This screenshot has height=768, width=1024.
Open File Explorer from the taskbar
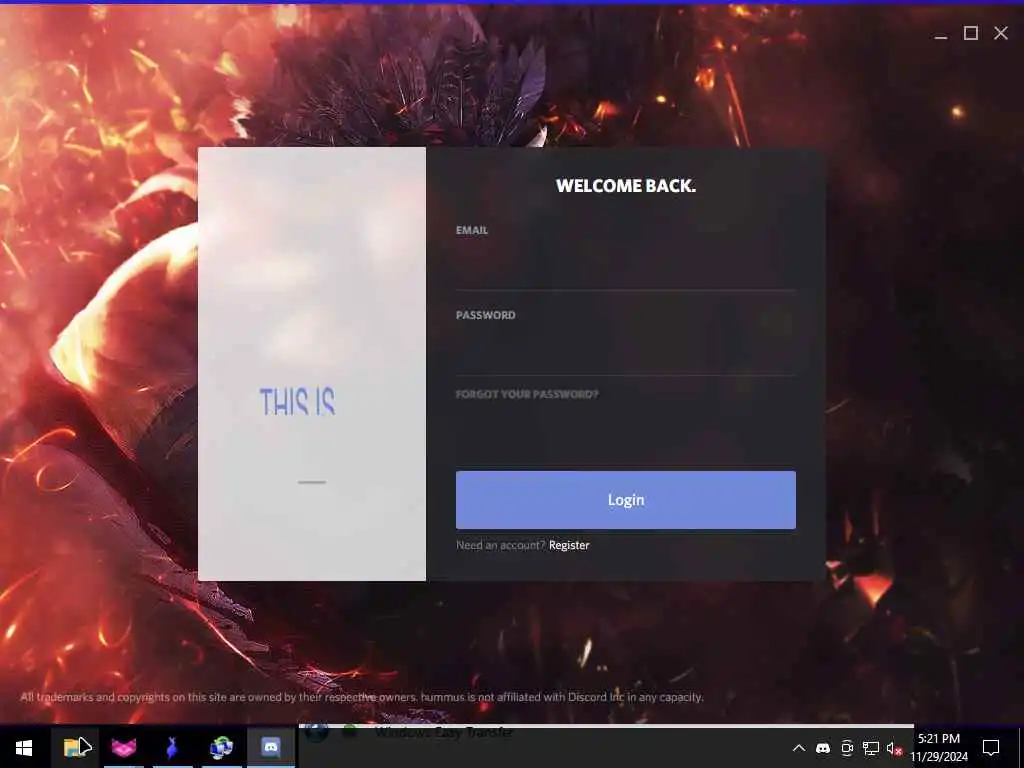coord(75,748)
